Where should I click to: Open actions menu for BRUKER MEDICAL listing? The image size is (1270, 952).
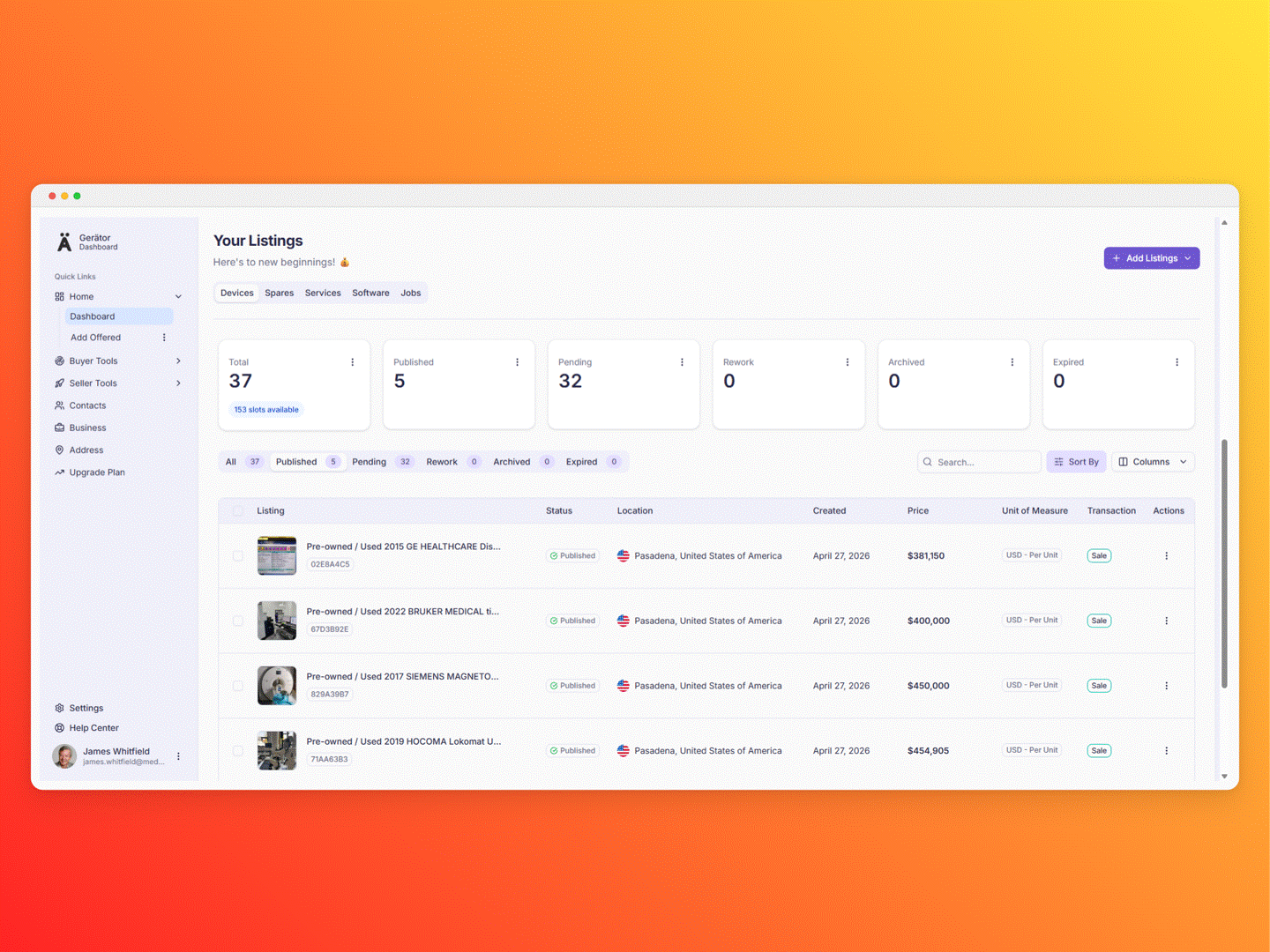(1167, 621)
